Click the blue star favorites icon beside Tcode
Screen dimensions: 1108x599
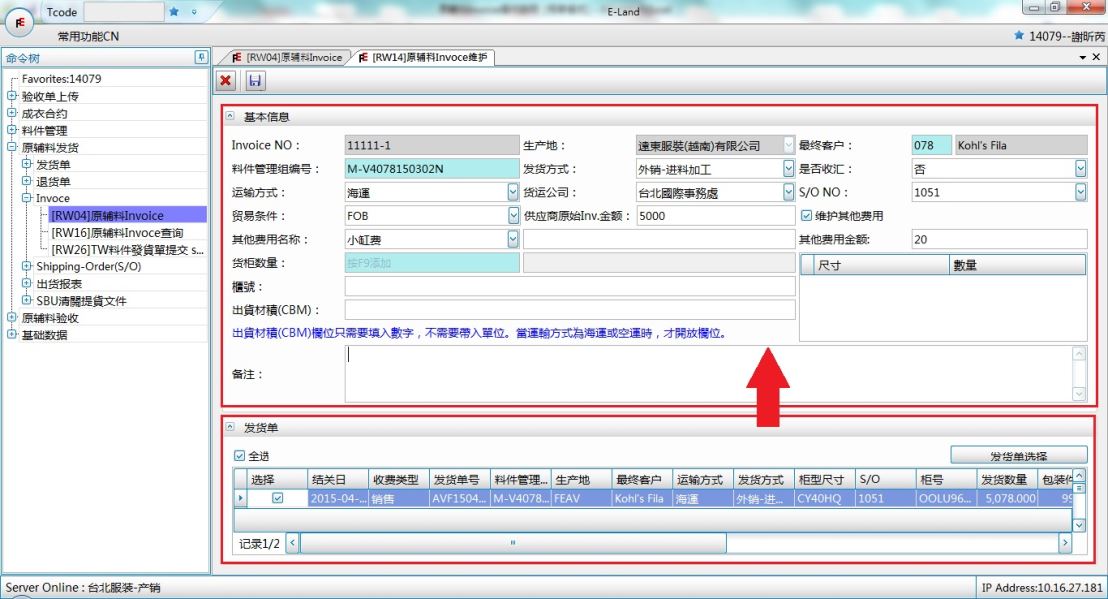click(x=174, y=12)
